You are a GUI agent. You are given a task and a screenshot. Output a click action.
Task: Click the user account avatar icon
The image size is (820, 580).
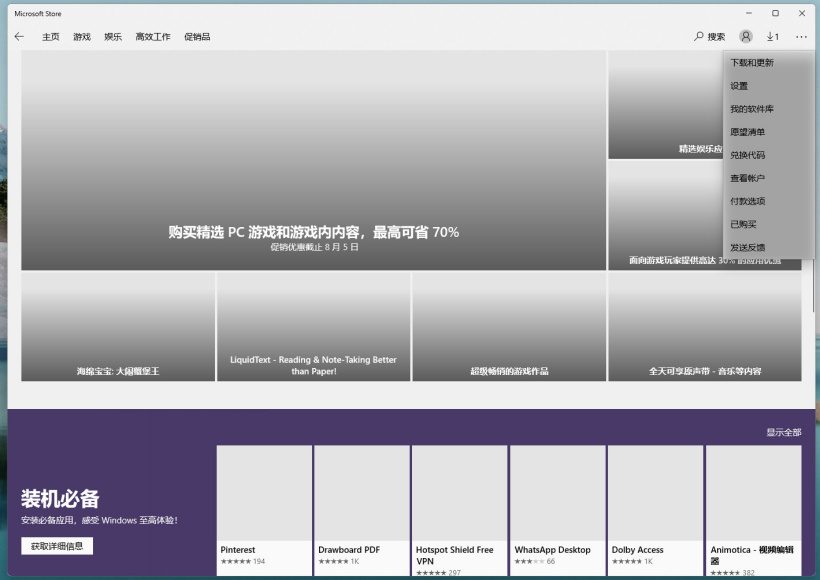746,37
